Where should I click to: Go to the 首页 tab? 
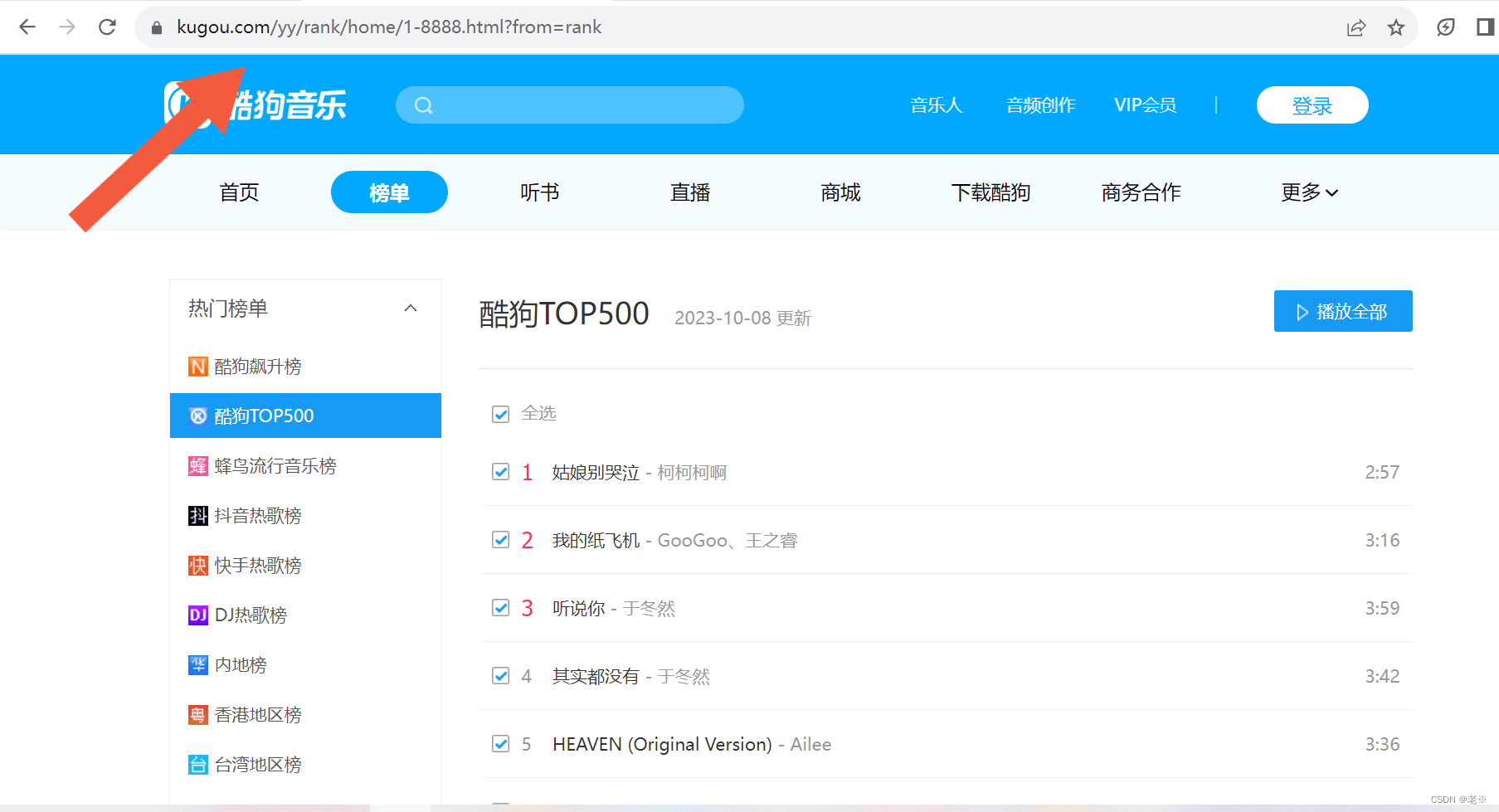pos(240,192)
